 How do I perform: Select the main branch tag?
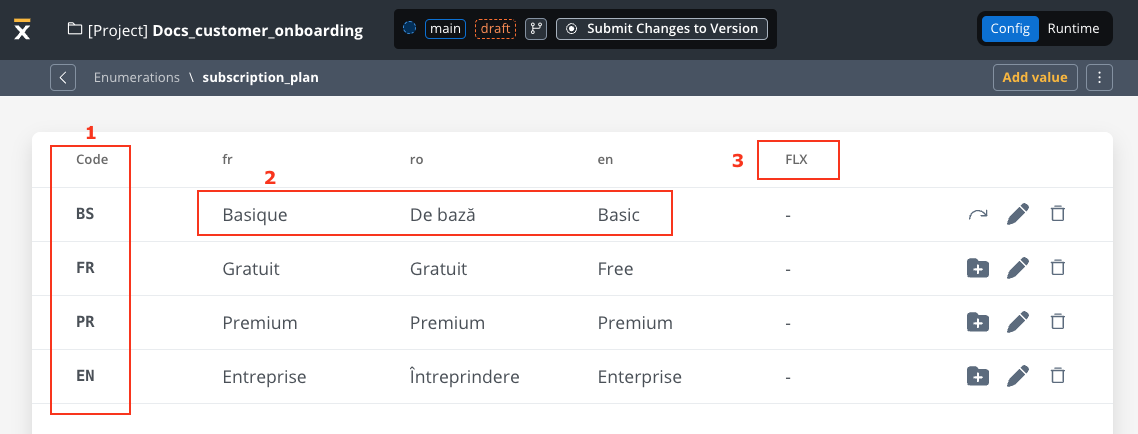tap(446, 29)
